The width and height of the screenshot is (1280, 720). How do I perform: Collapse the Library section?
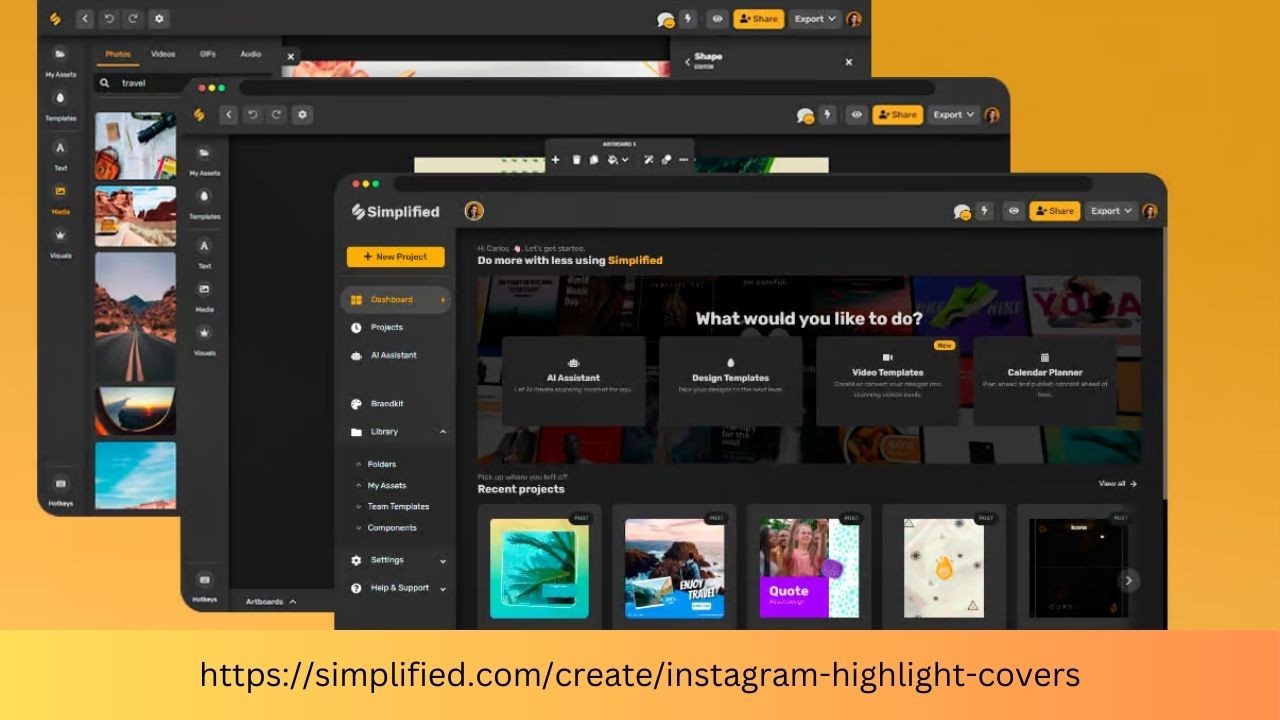[443, 432]
